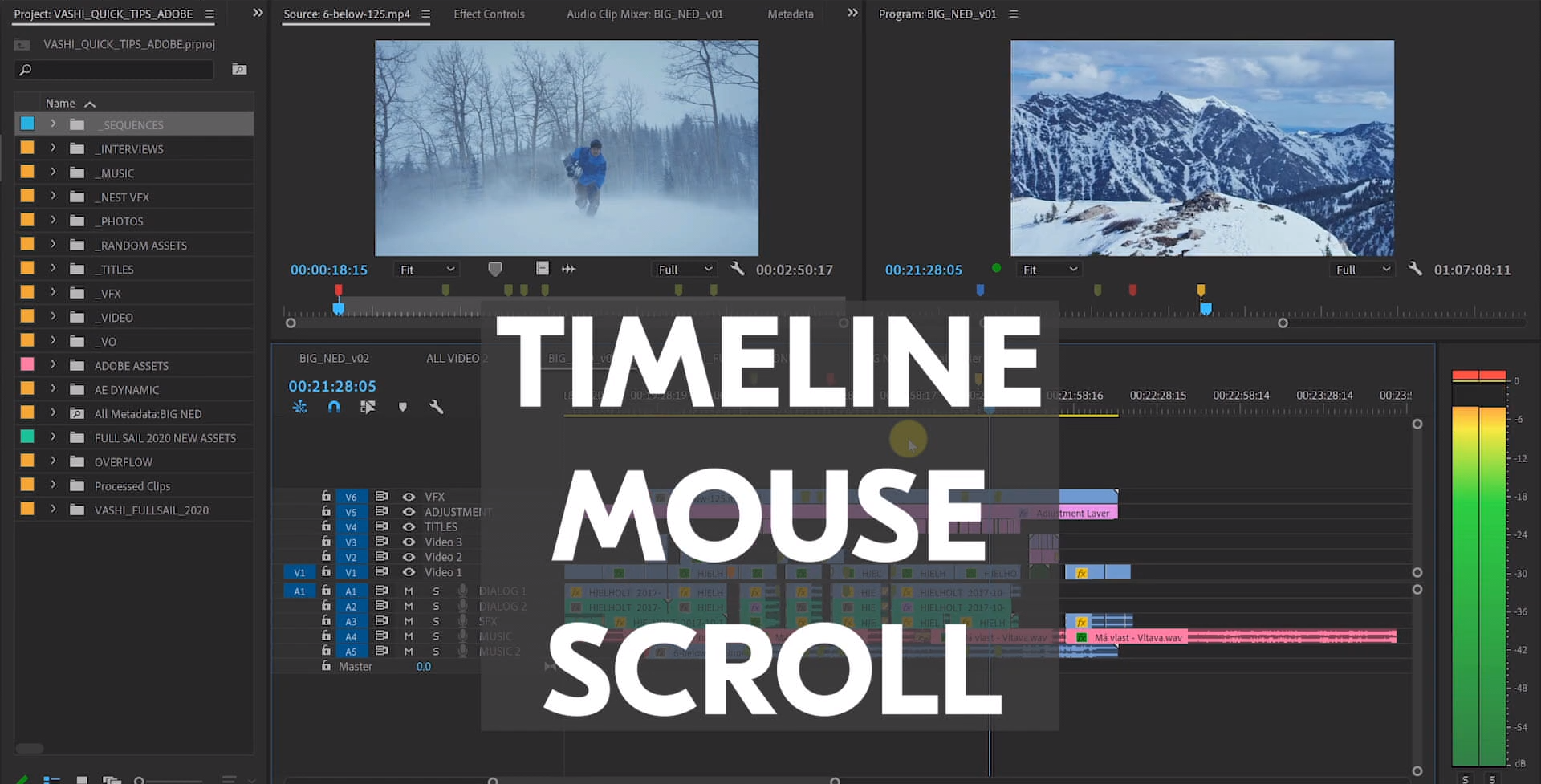Hide the ADJUSTMENT track output
This screenshot has height=784, width=1541.
pyautogui.click(x=409, y=511)
